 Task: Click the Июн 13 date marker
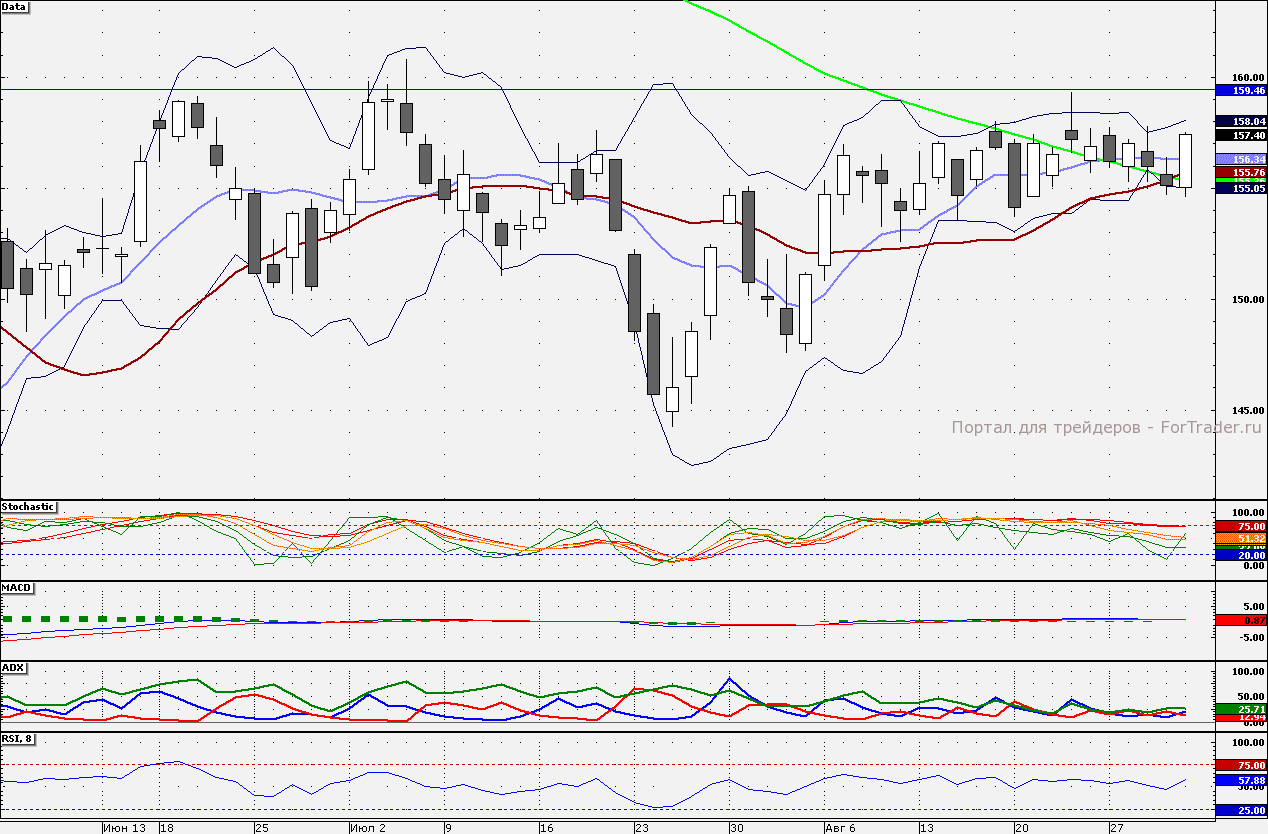[125, 828]
